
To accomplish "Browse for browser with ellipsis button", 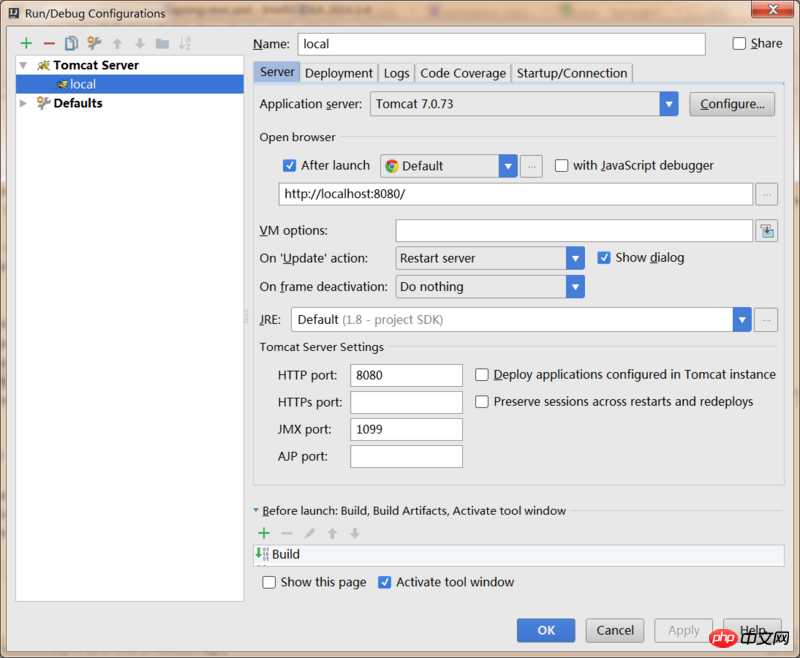I will (x=531, y=166).
